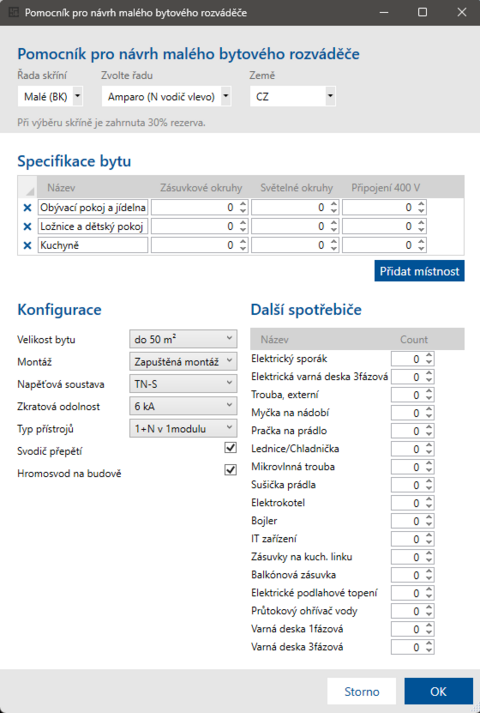Screen dimensions: 480x713
Task: Click the Zásuvkové okruhy column header
Action: [200, 187]
